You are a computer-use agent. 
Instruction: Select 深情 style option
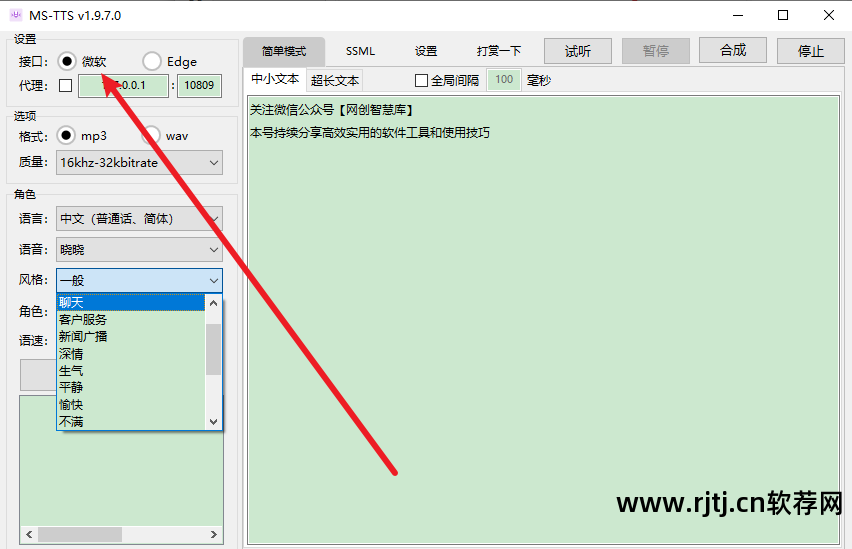click(131, 354)
